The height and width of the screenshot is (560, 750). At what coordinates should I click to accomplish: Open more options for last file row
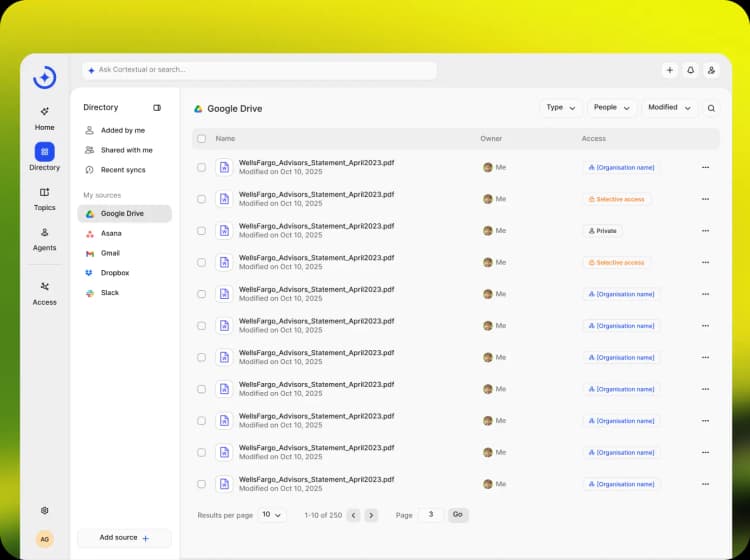(x=706, y=484)
